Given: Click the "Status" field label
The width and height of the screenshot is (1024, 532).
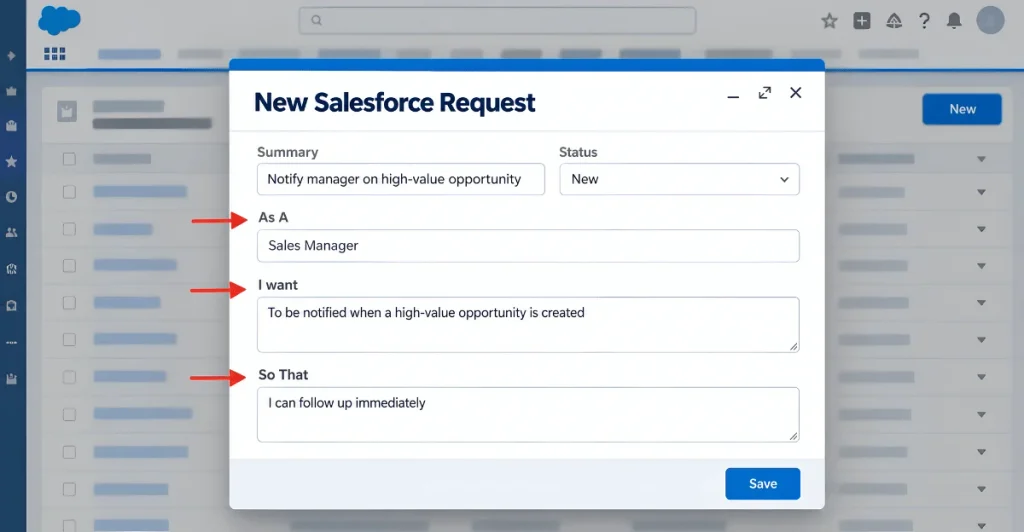Looking at the screenshot, I should tap(578, 152).
